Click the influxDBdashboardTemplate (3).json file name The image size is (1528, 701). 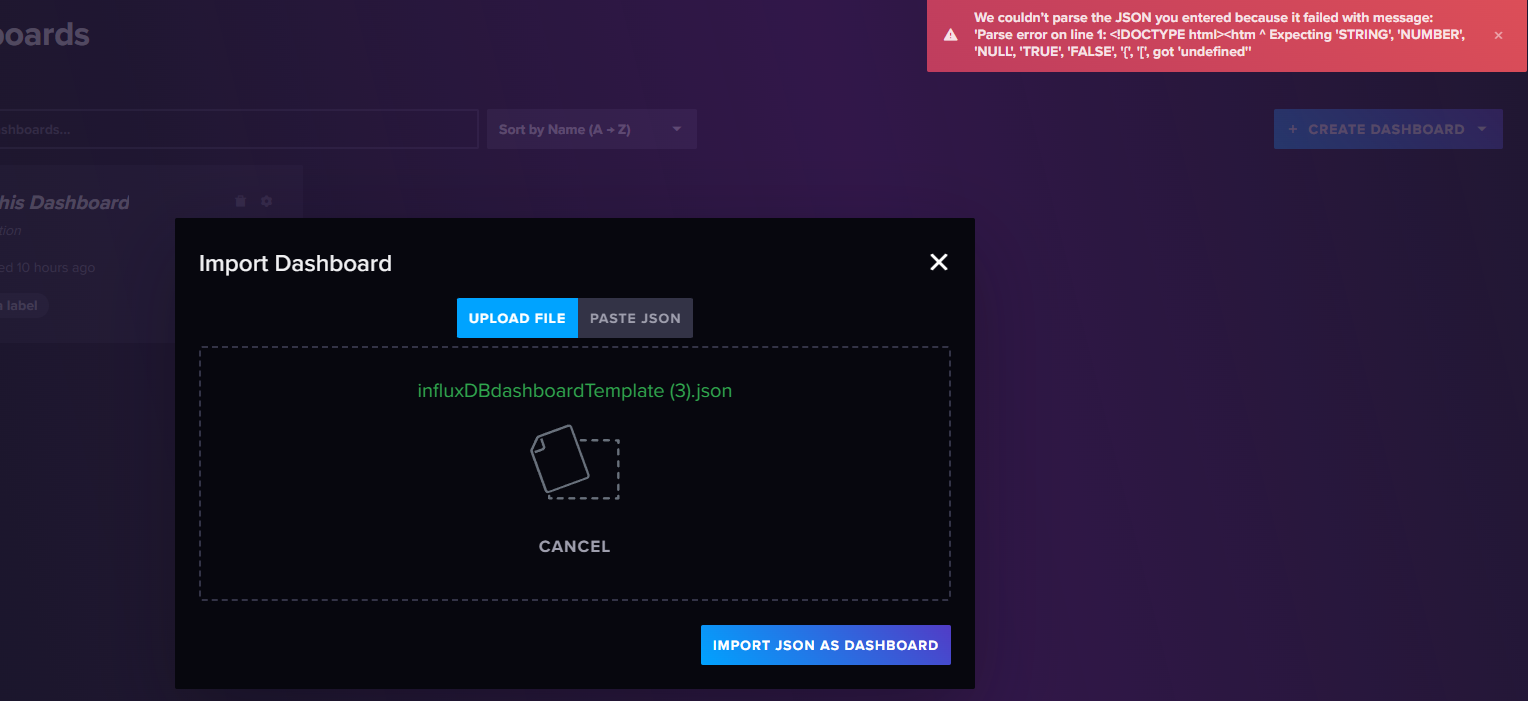coord(575,391)
